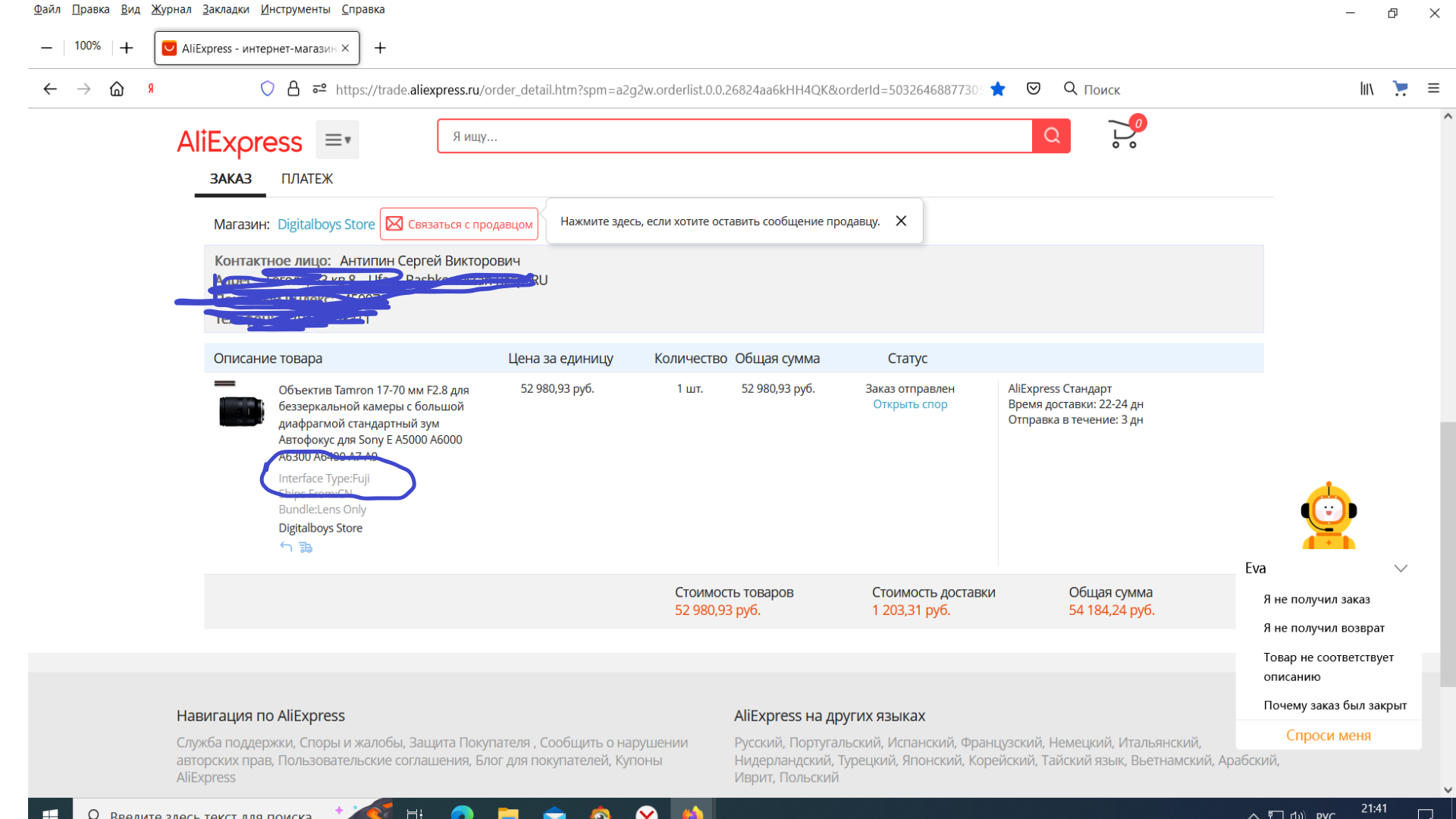Click the return arrow icon under product
Image resolution: width=1456 pixels, height=819 pixels.
tap(286, 547)
